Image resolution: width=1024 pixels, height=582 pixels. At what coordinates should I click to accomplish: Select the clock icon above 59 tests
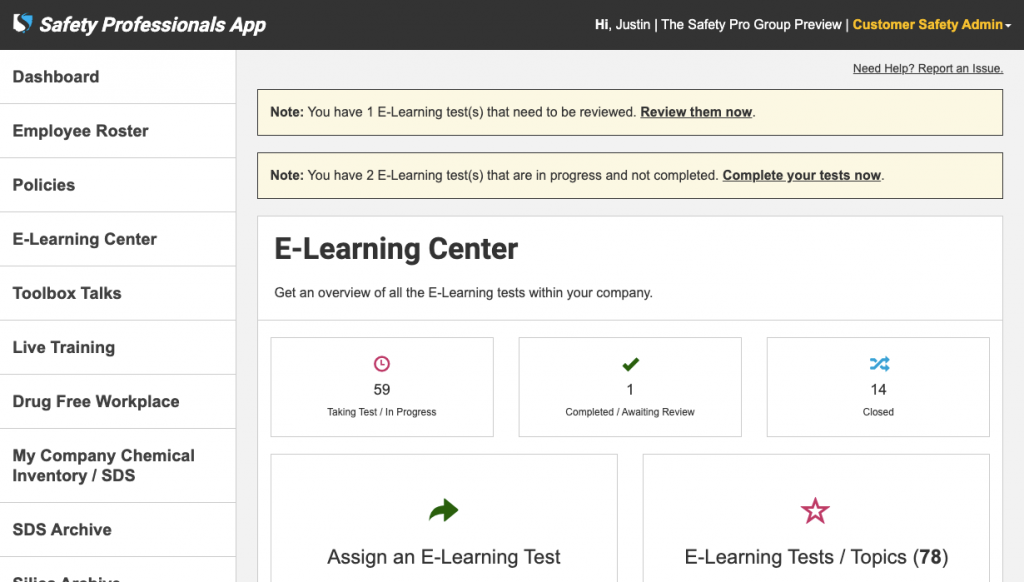(x=381, y=363)
